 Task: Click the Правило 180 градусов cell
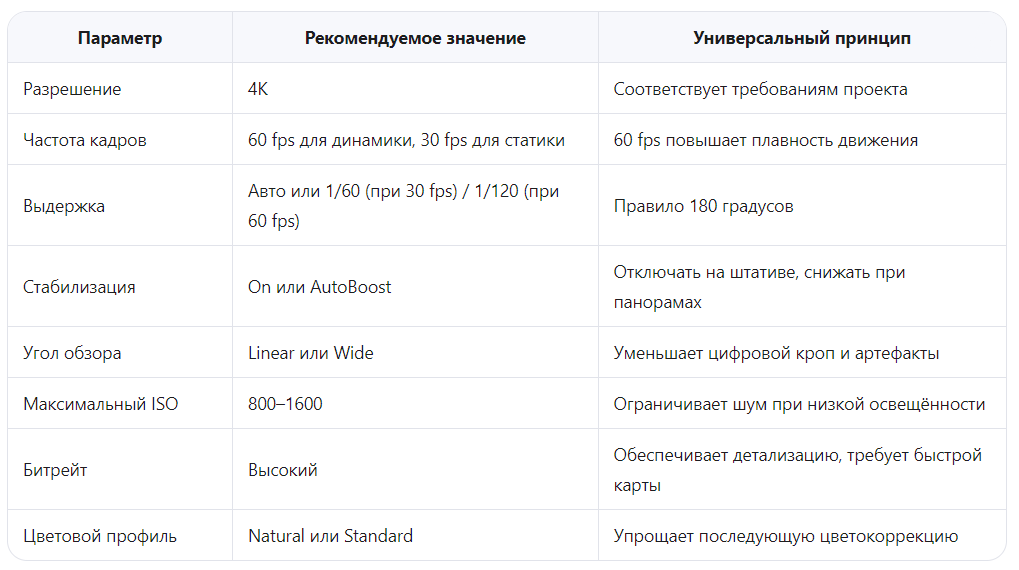pyautogui.click(x=802, y=205)
